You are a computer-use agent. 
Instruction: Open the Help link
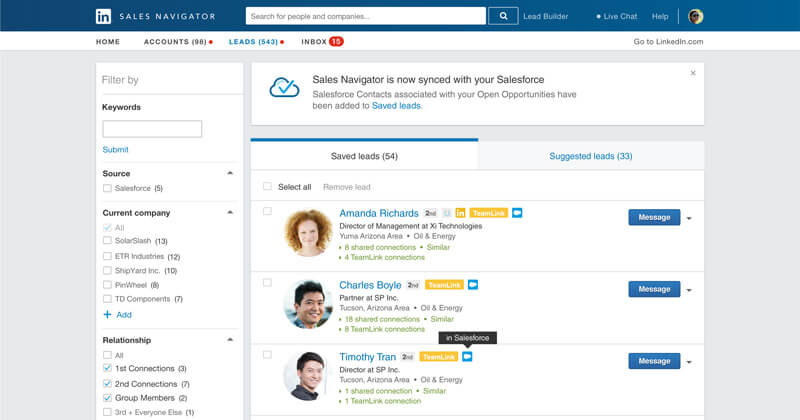[x=660, y=16]
